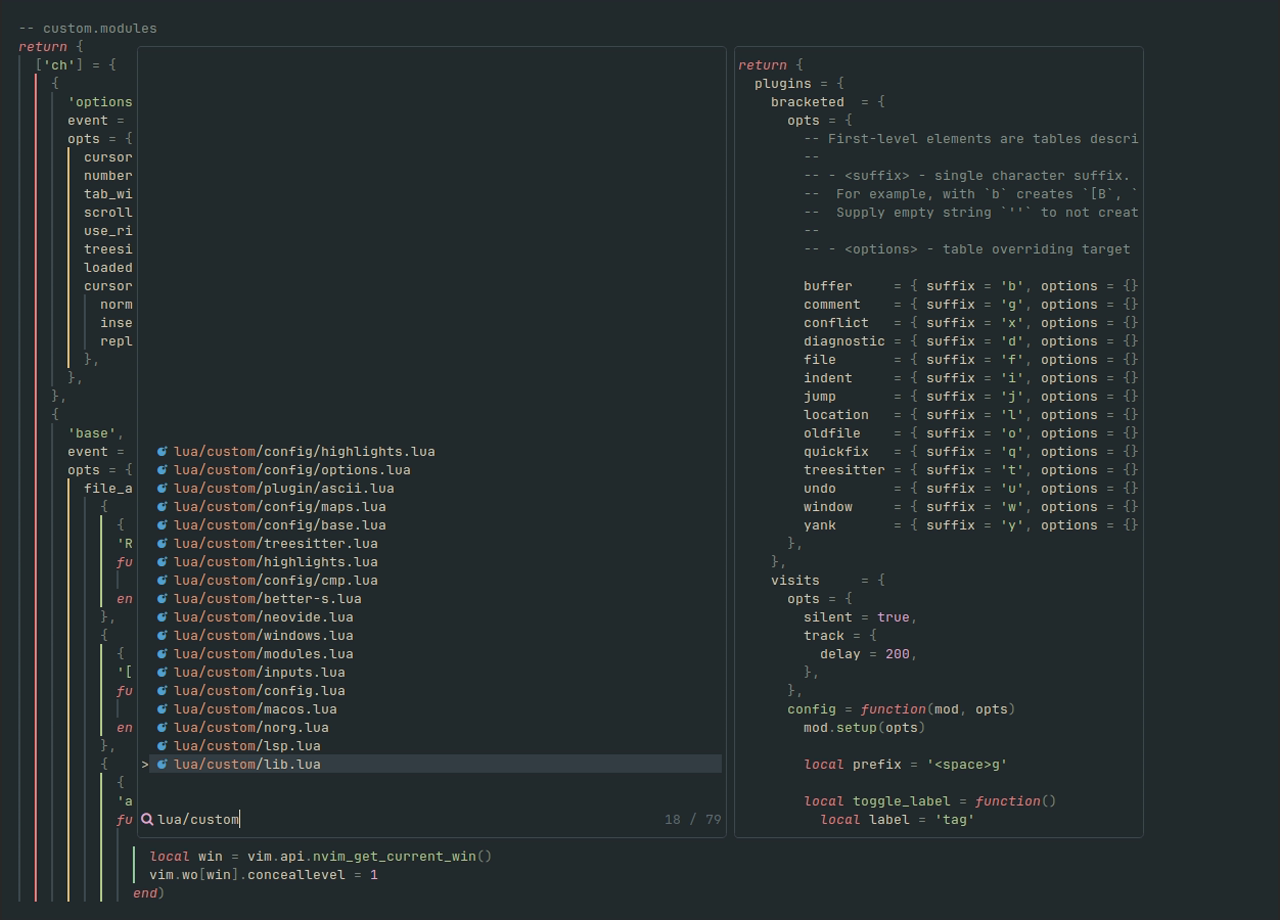1280x920 pixels.
Task: Select the lua/custom/config/options.lua result
Action: (x=292, y=470)
